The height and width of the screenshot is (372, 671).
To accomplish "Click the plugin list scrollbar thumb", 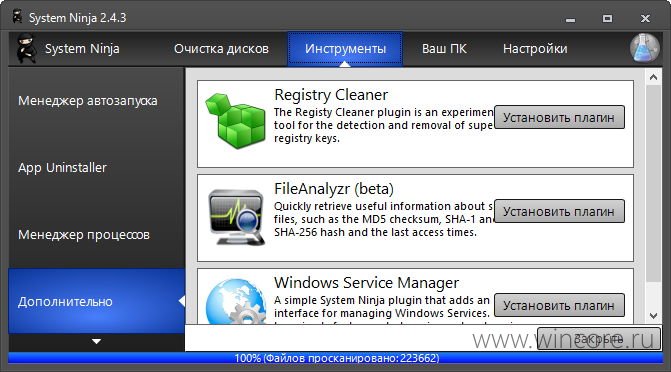I will (653, 183).
